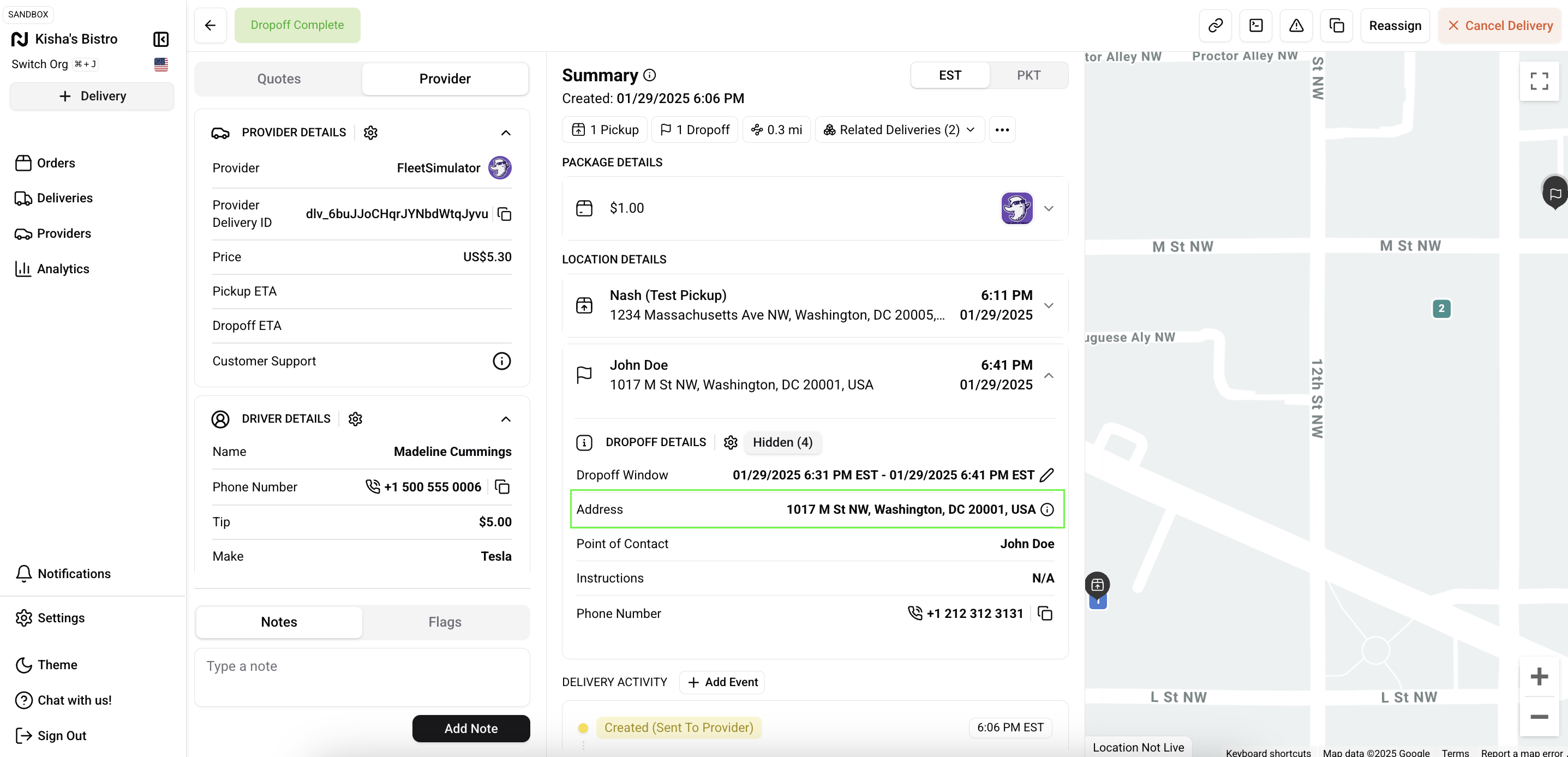Click the Reassign button
The height and width of the screenshot is (757, 1568).
coord(1395,26)
